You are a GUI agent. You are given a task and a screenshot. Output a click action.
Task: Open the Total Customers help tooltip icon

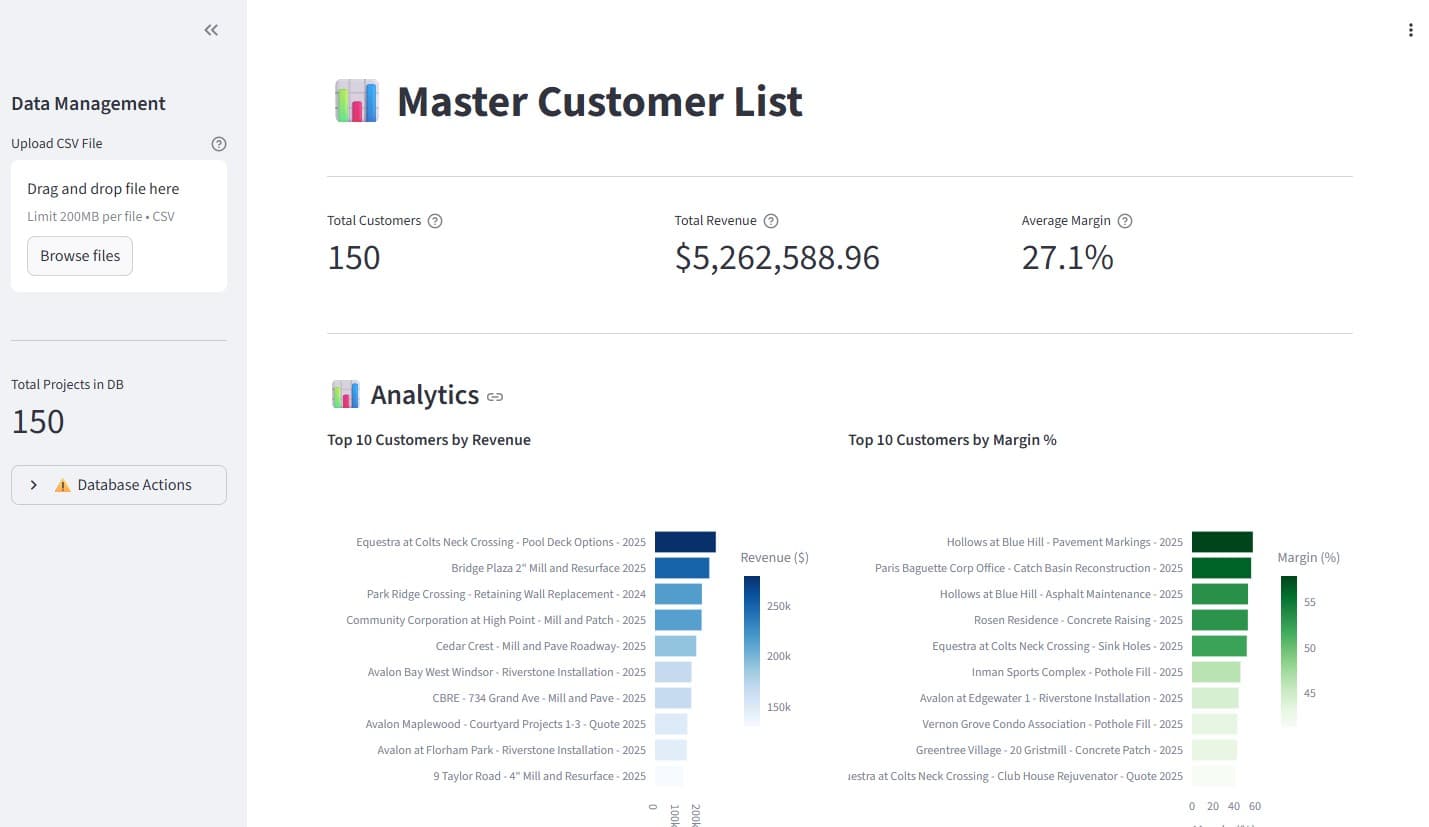(434, 220)
